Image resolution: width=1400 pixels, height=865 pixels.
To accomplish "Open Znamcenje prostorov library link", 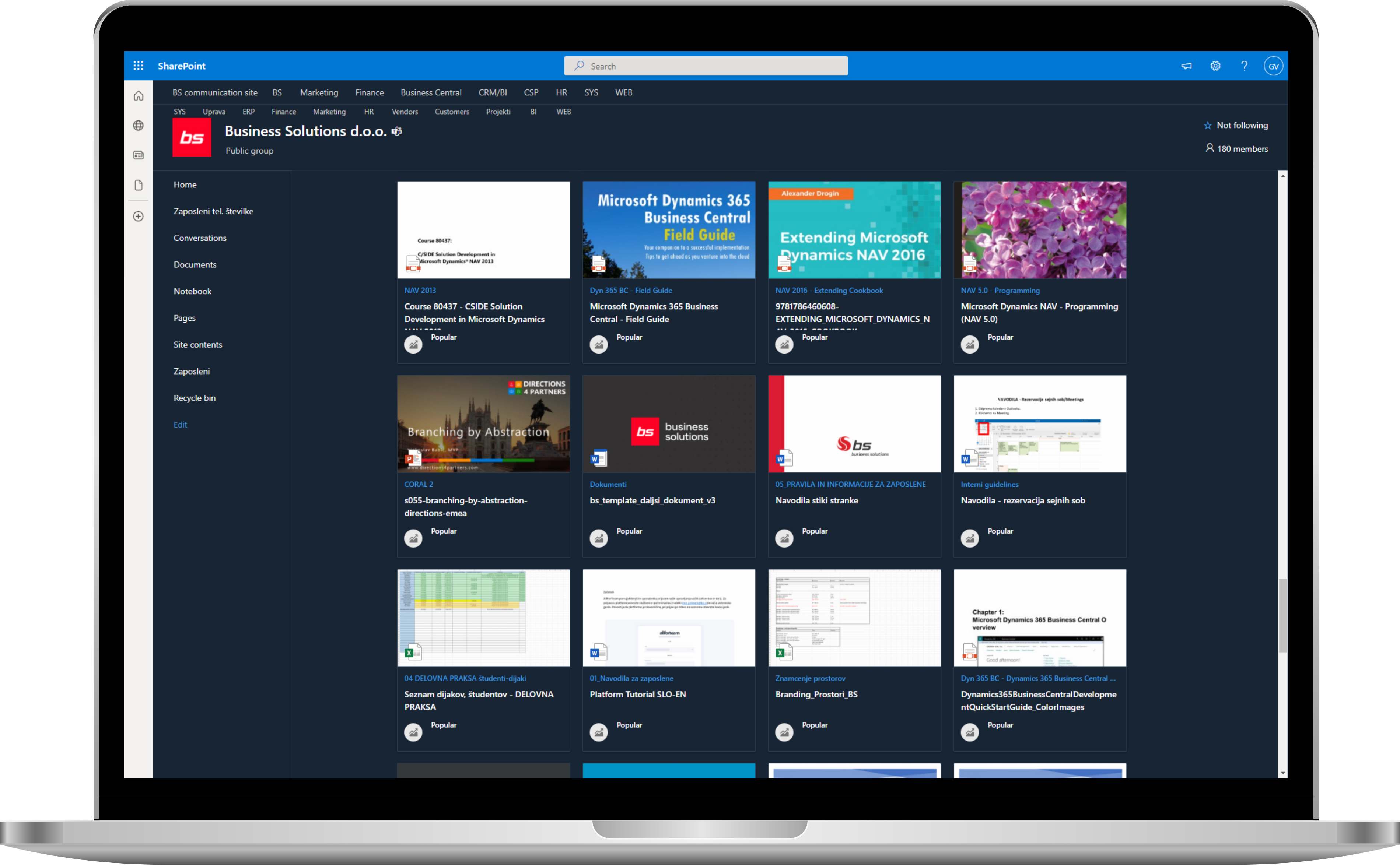I will (x=810, y=679).
